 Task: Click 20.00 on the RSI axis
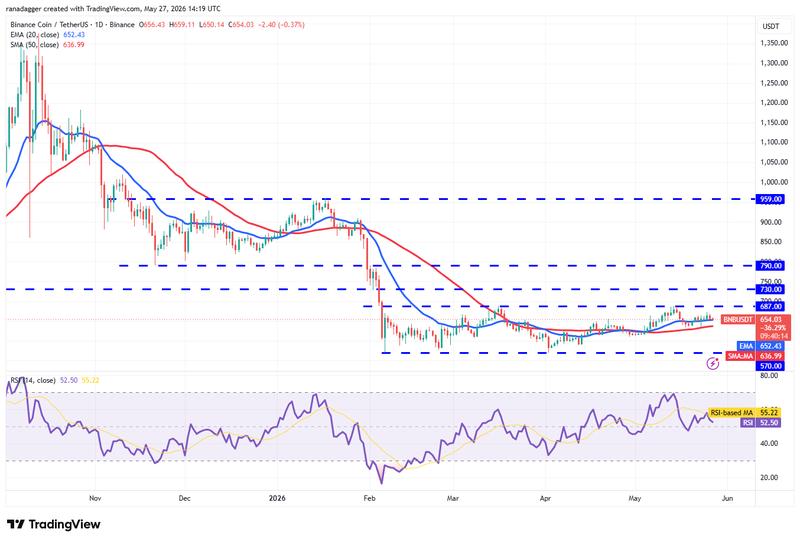pos(769,478)
